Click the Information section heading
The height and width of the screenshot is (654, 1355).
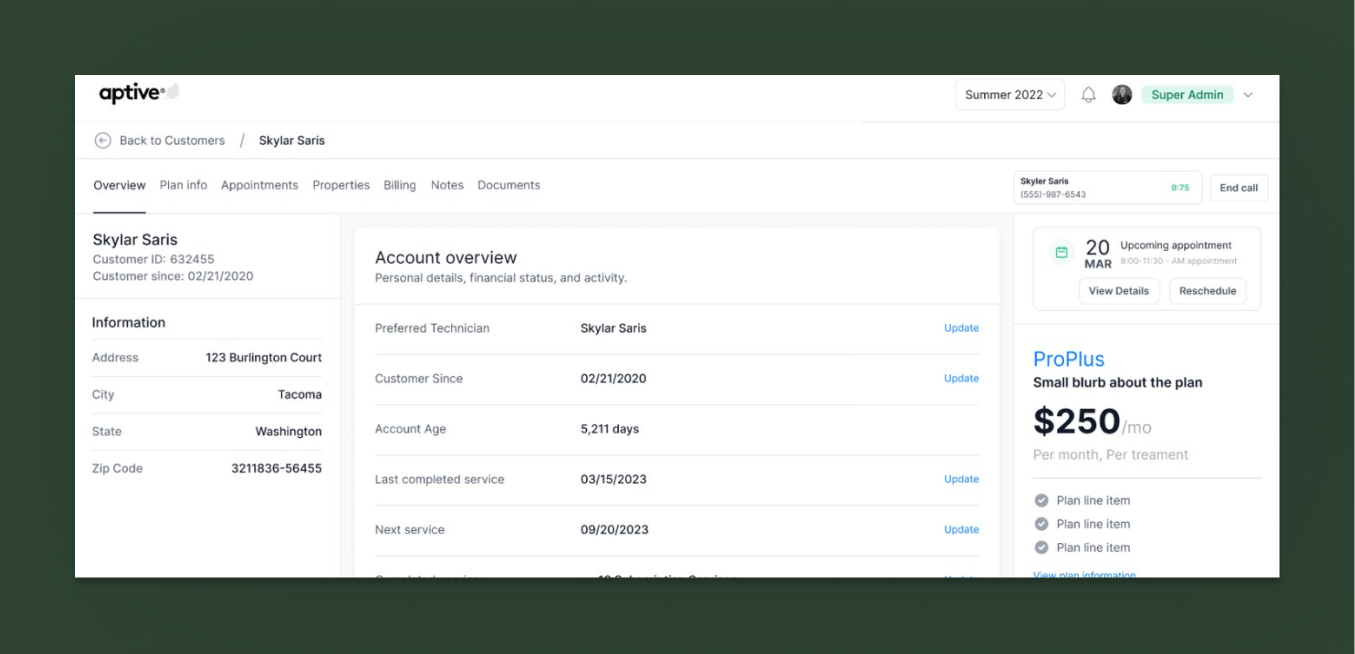(129, 322)
